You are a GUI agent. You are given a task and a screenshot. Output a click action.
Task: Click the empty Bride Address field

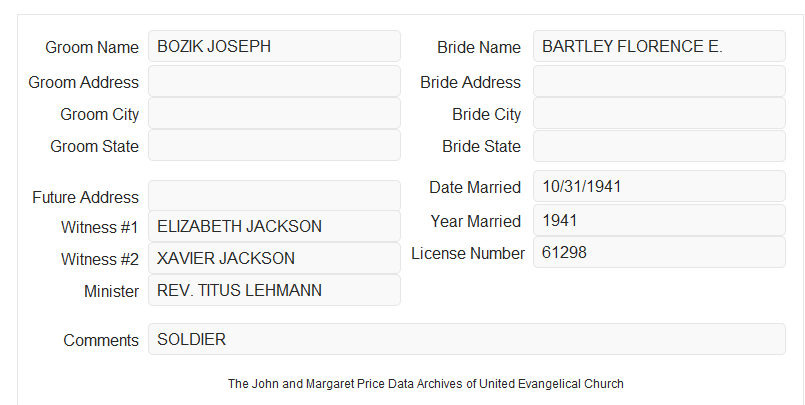pyautogui.click(x=659, y=81)
